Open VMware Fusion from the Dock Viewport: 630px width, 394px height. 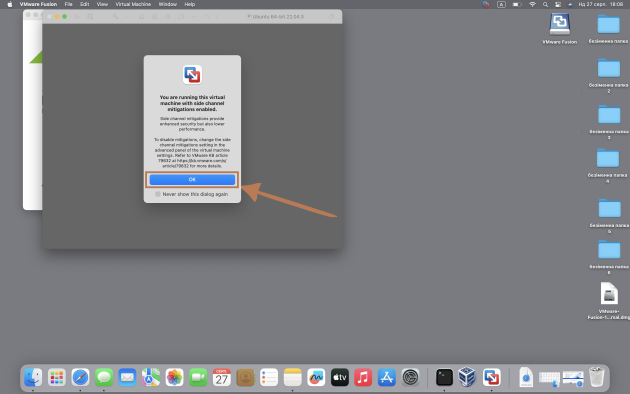[491, 378]
